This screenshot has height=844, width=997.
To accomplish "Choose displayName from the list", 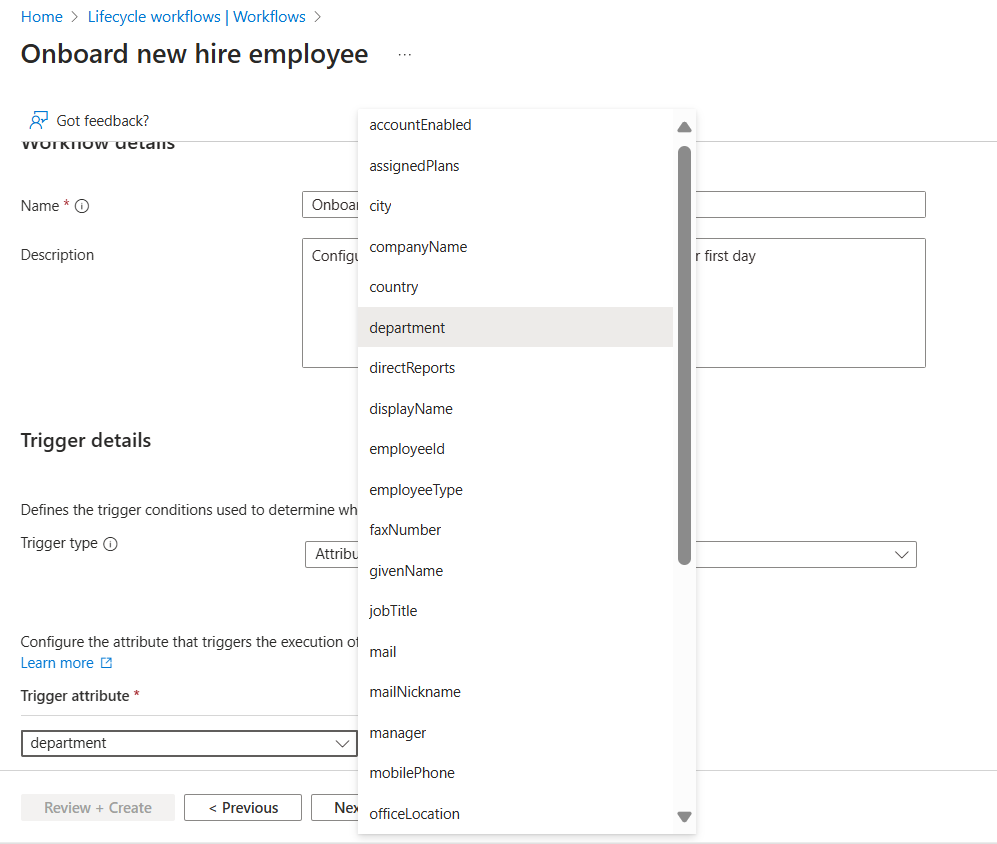I will [515, 409].
